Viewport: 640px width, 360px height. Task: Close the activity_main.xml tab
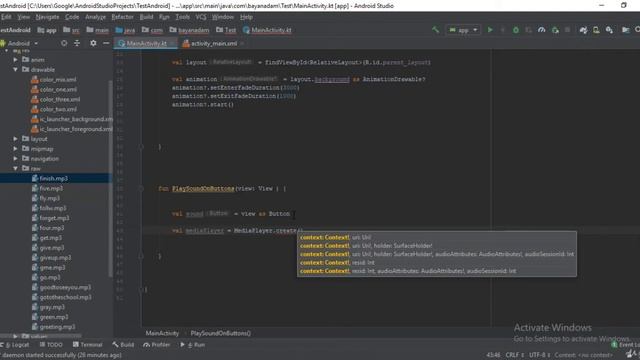(x=242, y=43)
